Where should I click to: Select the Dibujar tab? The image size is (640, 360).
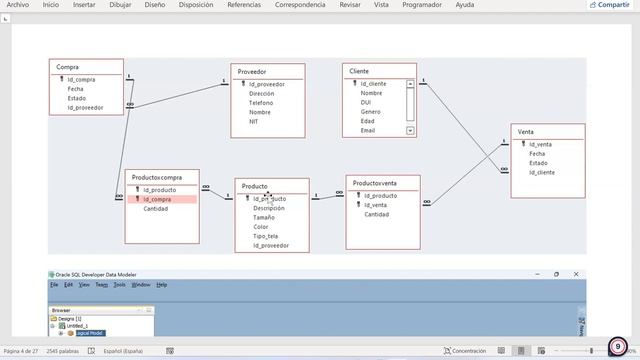(120, 5)
